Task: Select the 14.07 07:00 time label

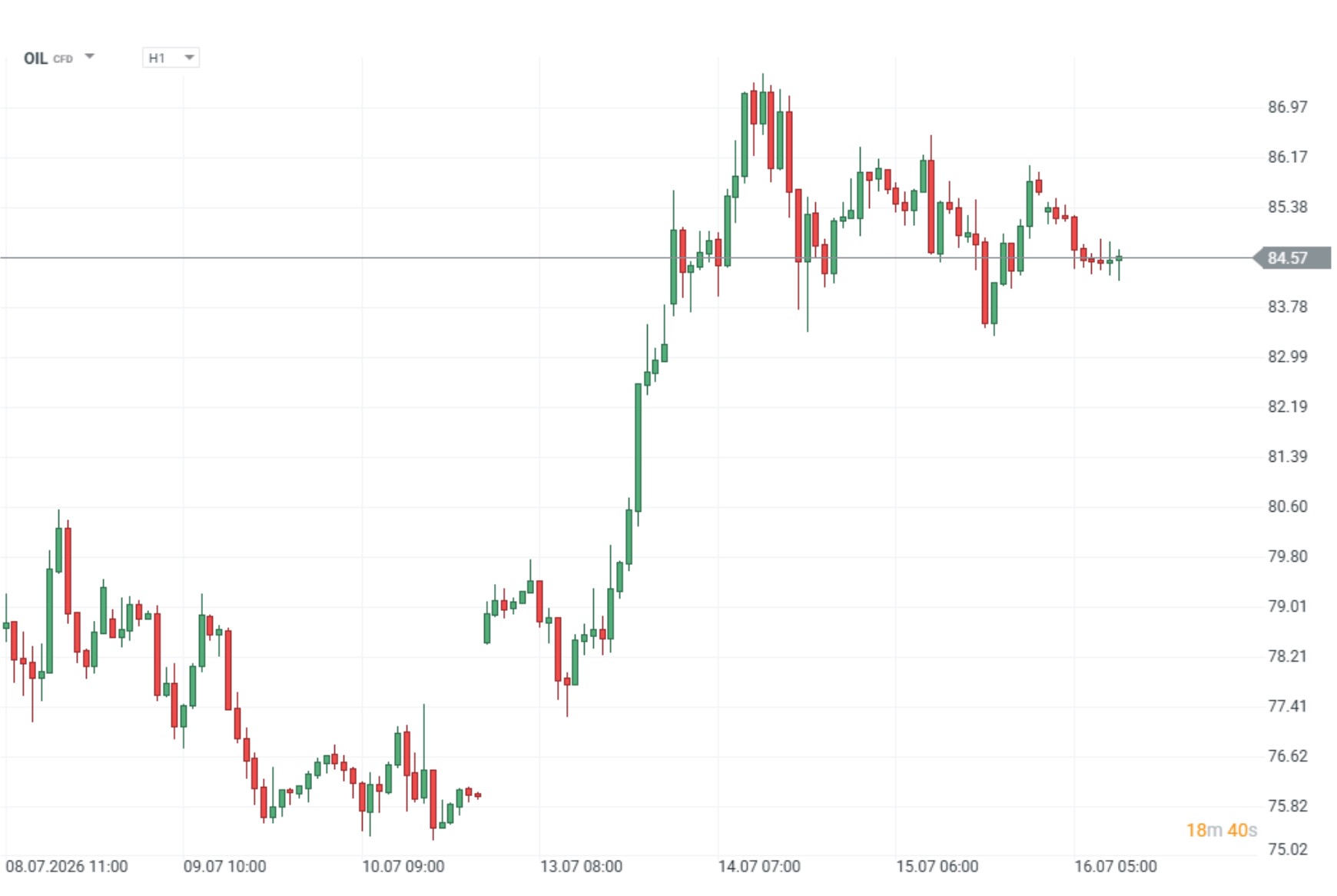Action: coord(759,867)
